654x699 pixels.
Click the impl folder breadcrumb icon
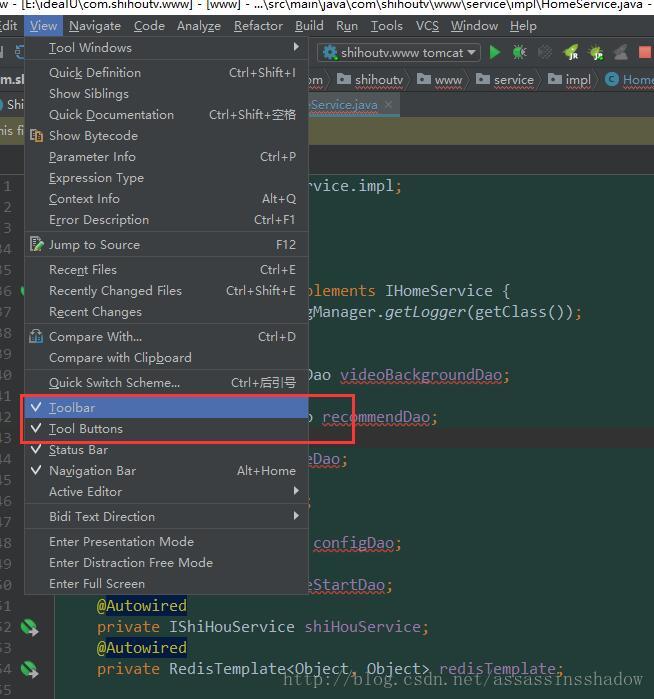(x=555, y=79)
